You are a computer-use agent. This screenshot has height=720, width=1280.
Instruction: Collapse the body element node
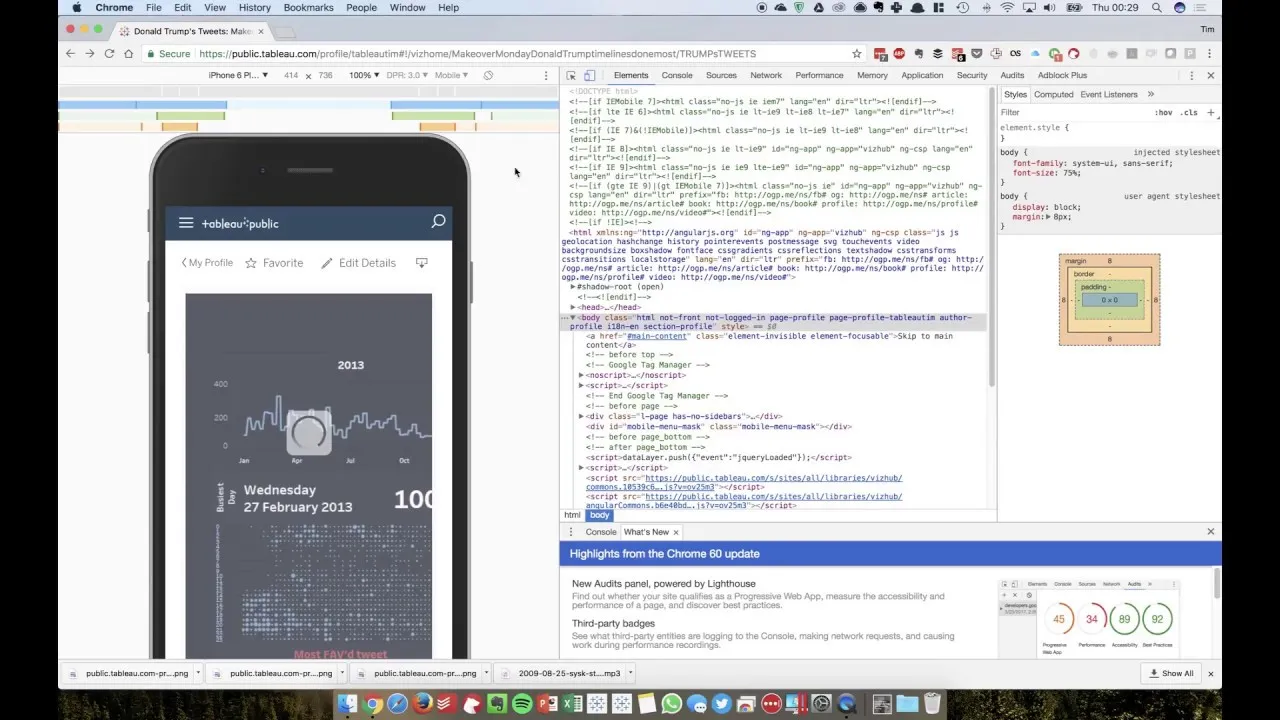(x=573, y=317)
